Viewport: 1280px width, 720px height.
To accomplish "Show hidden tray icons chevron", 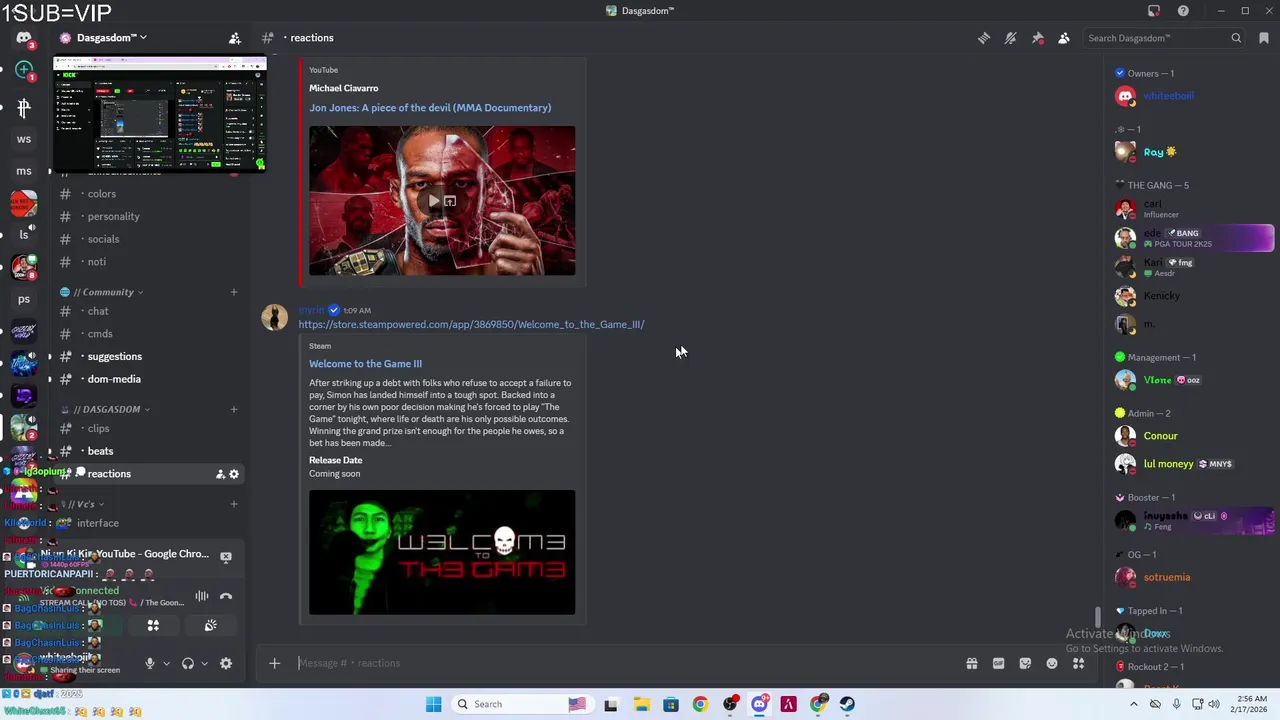I will tap(1133, 704).
